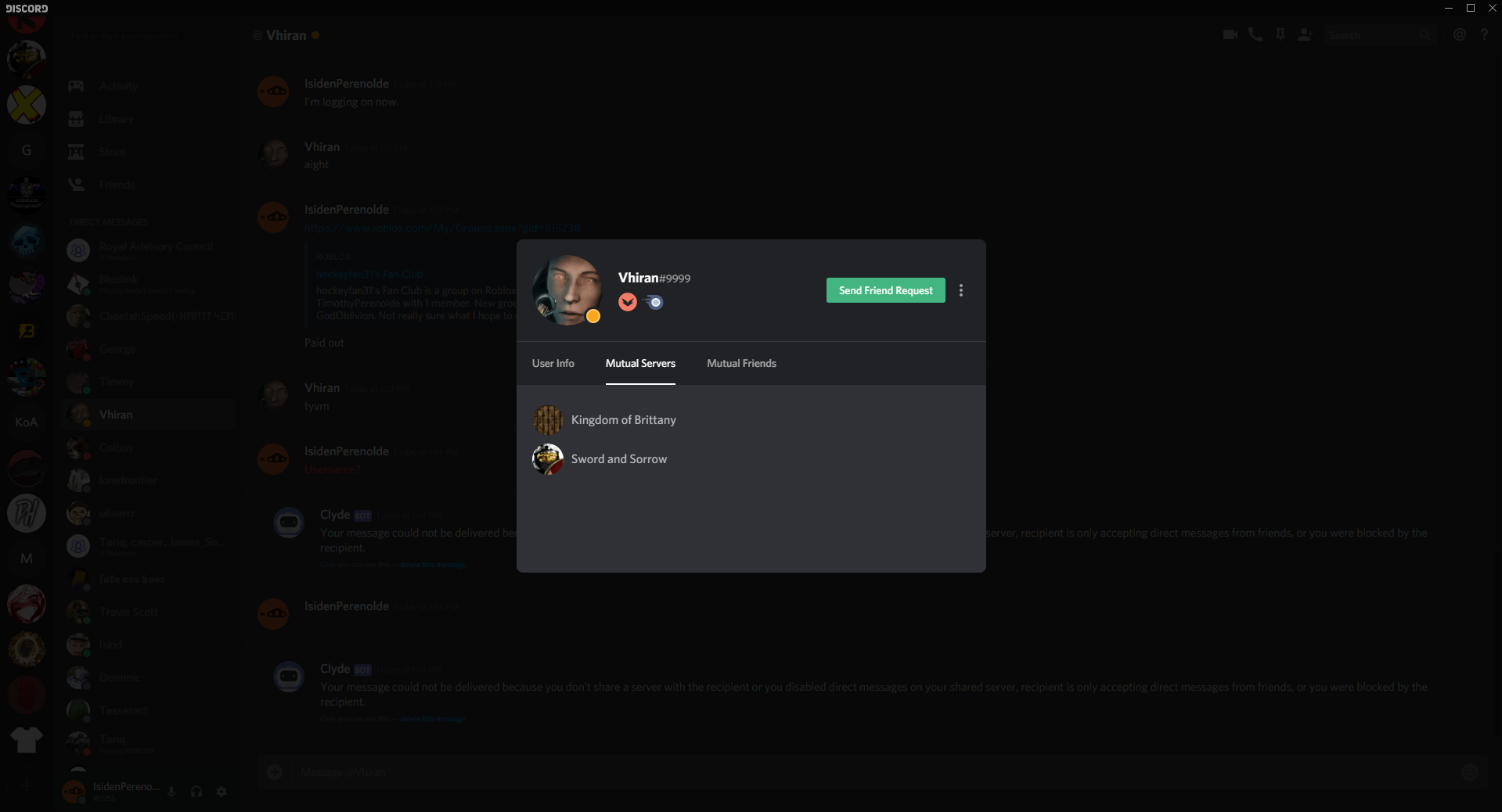Image resolution: width=1502 pixels, height=812 pixels.
Task: Open the Activity page
Action: tap(148, 86)
